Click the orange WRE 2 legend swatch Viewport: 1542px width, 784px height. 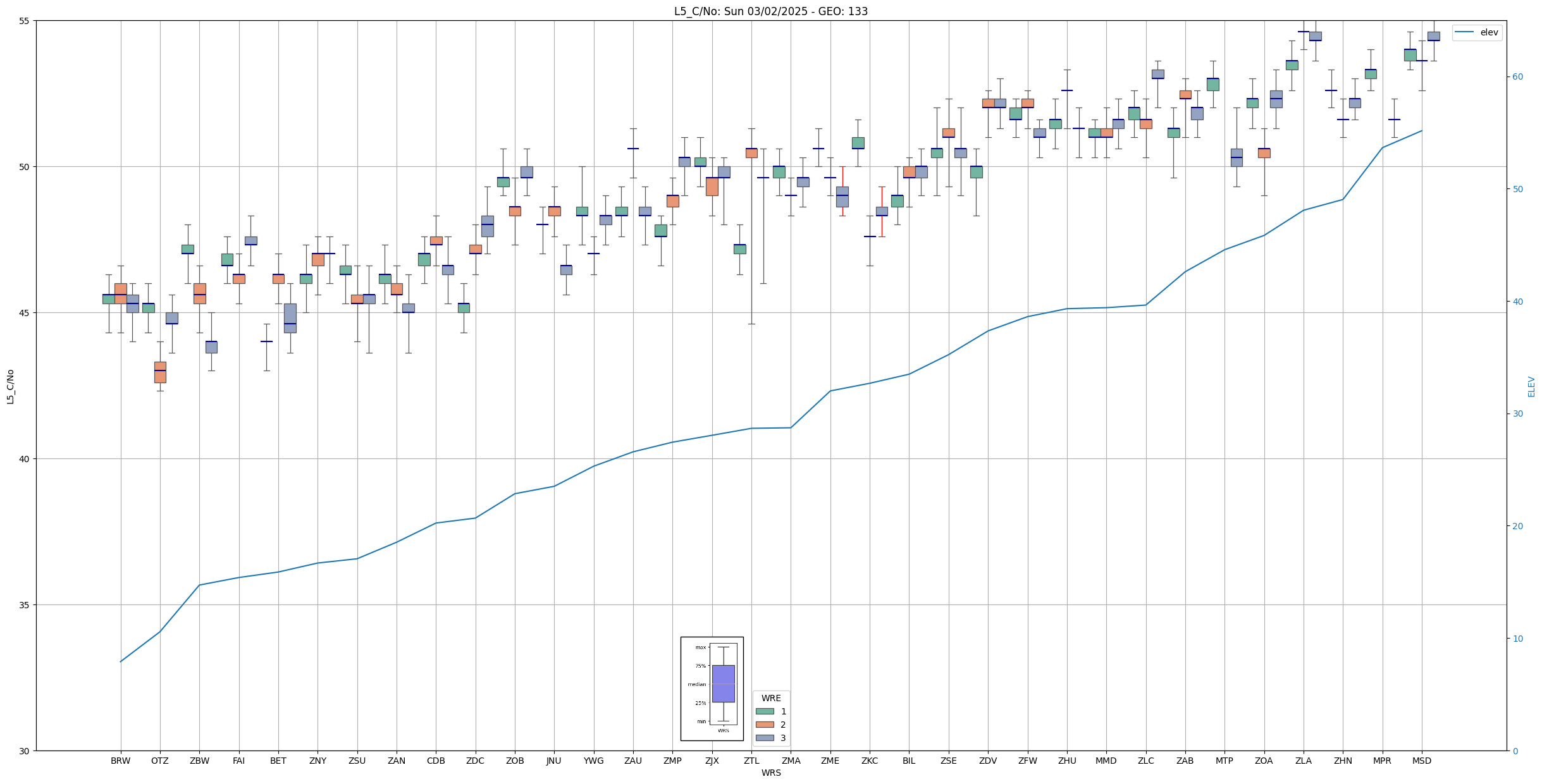[x=764, y=725]
